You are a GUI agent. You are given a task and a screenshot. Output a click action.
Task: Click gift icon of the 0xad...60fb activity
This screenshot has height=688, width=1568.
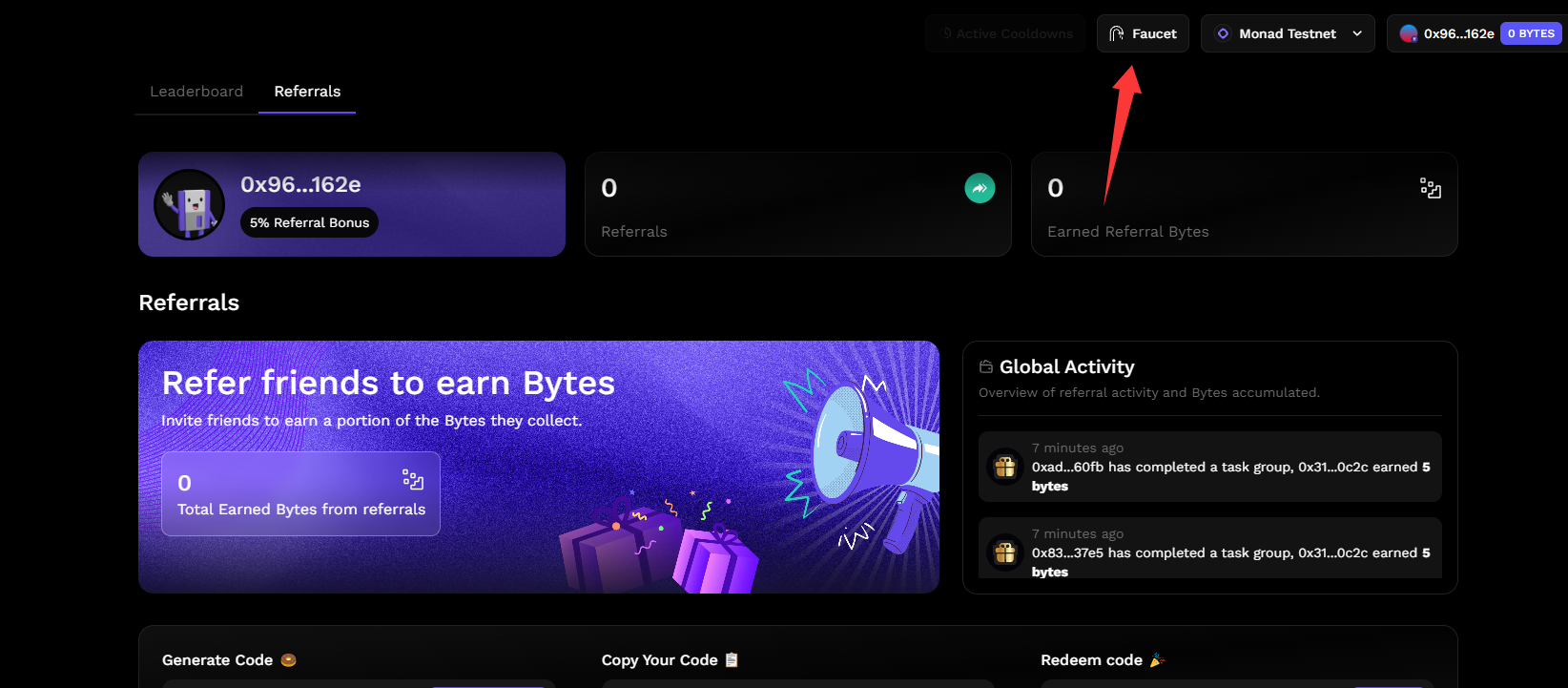pos(1005,467)
